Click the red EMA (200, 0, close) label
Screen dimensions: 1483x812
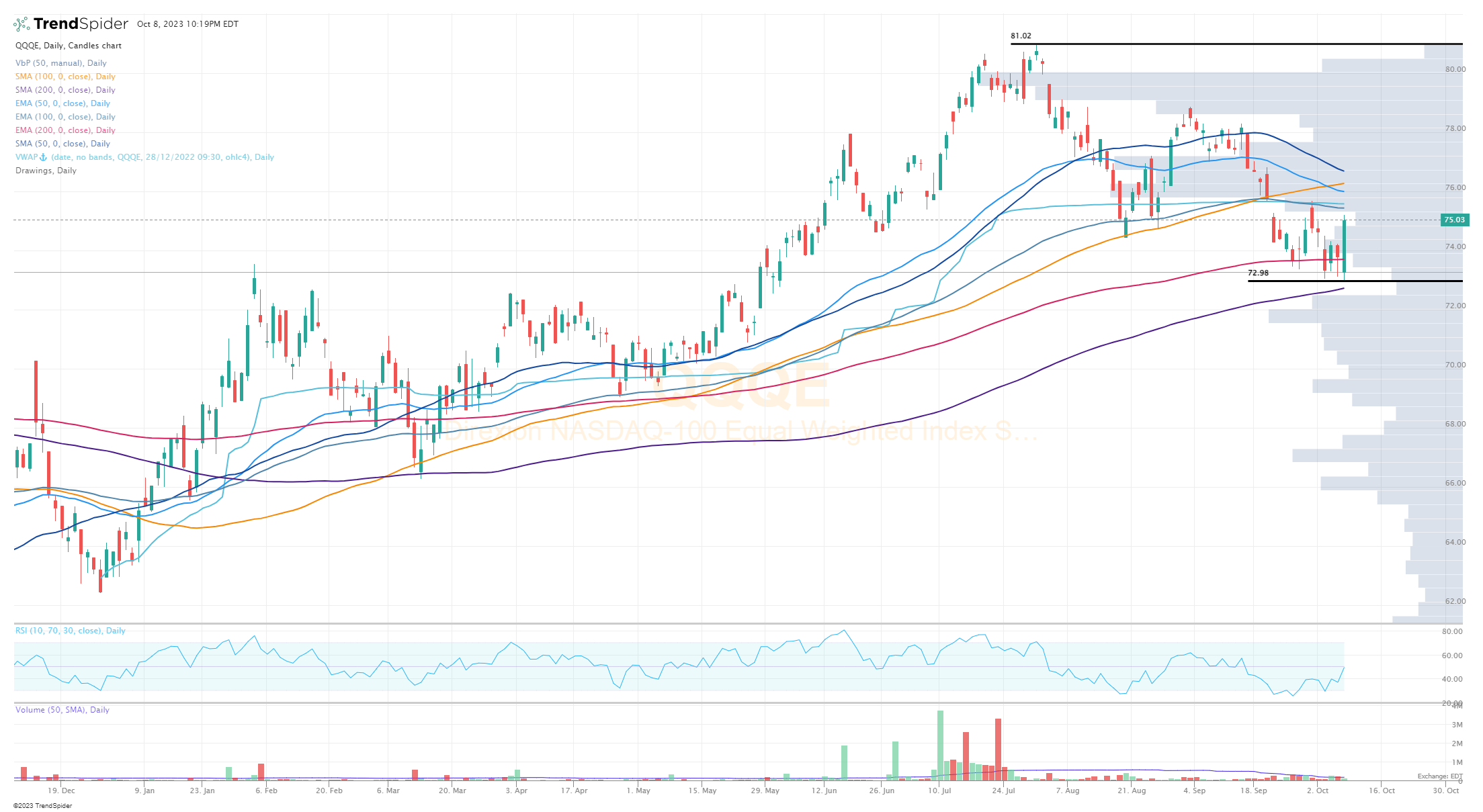[x=65, y=130]
